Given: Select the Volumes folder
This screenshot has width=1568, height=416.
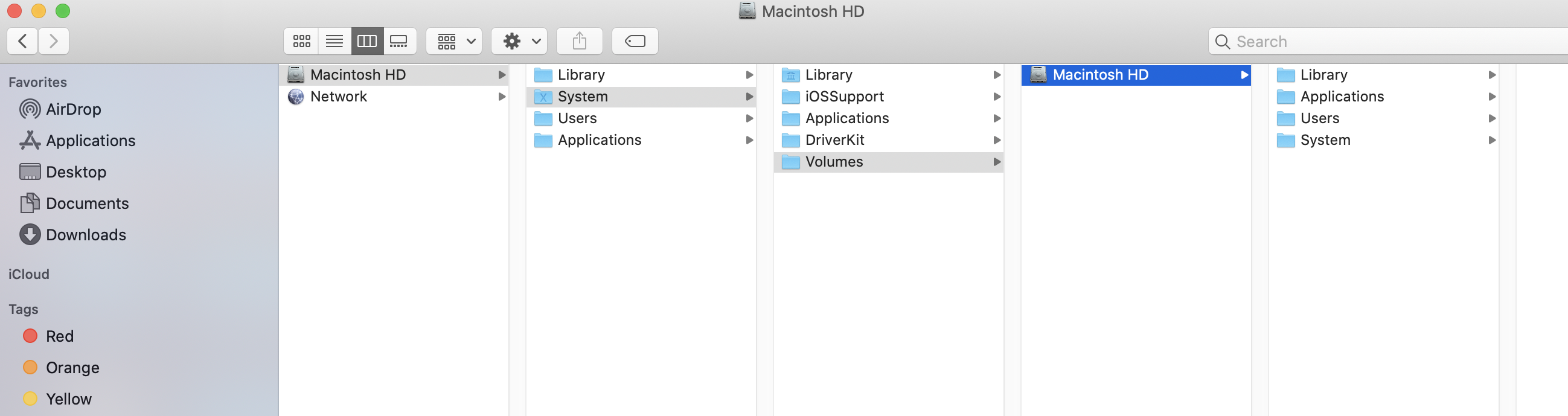Looking at the screenshot, I should (x=889, y=162).
